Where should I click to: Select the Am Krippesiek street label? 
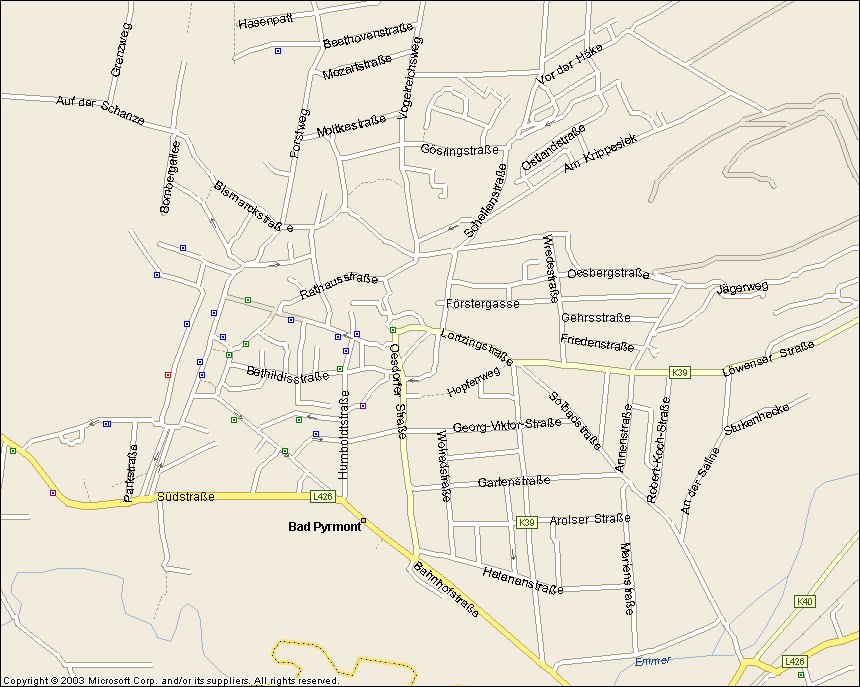click(600, 151)
